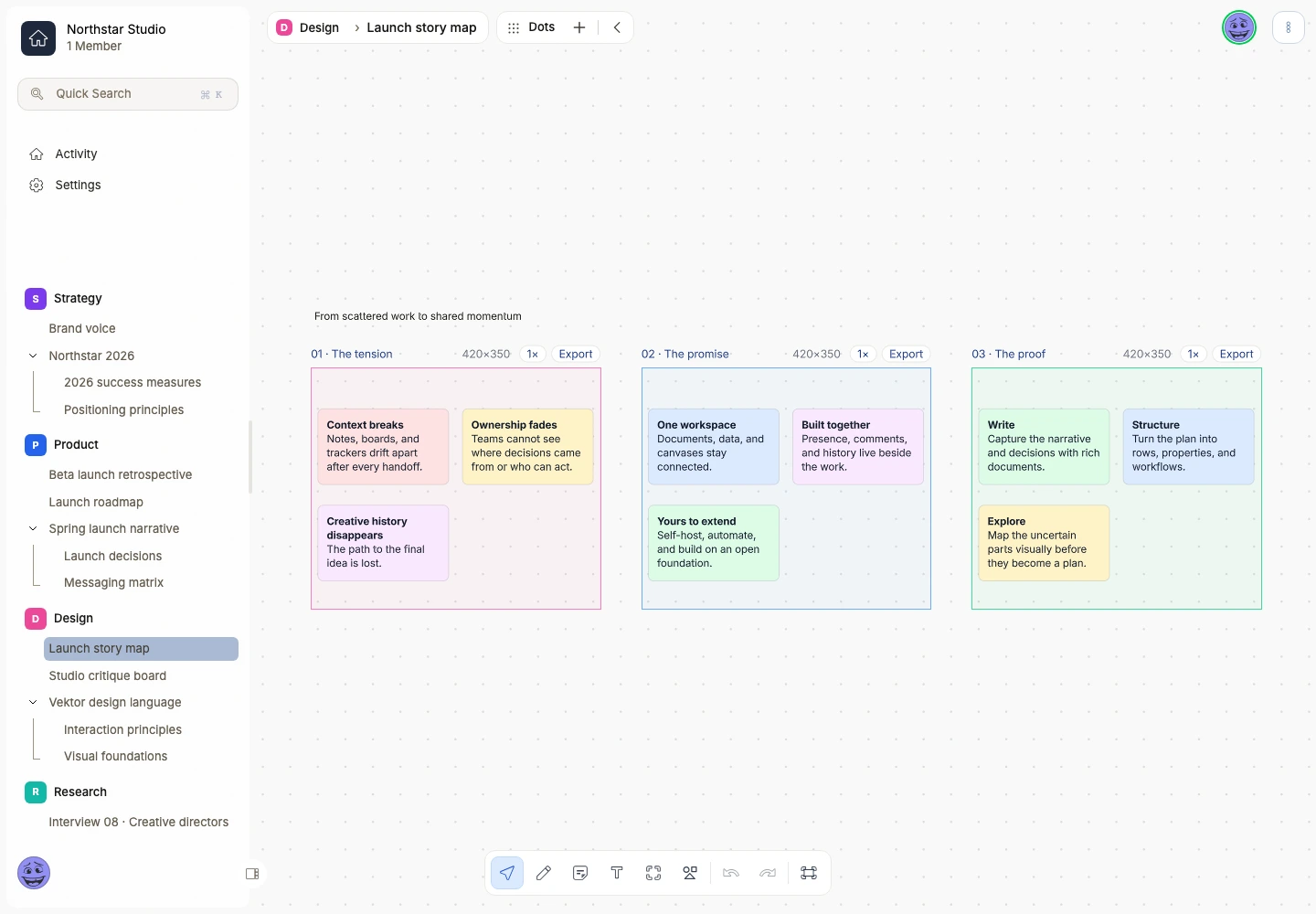Select the Explore yellow sticky note
Image resolution: width=1316 pixels, height=914 pixels.
1044,543
